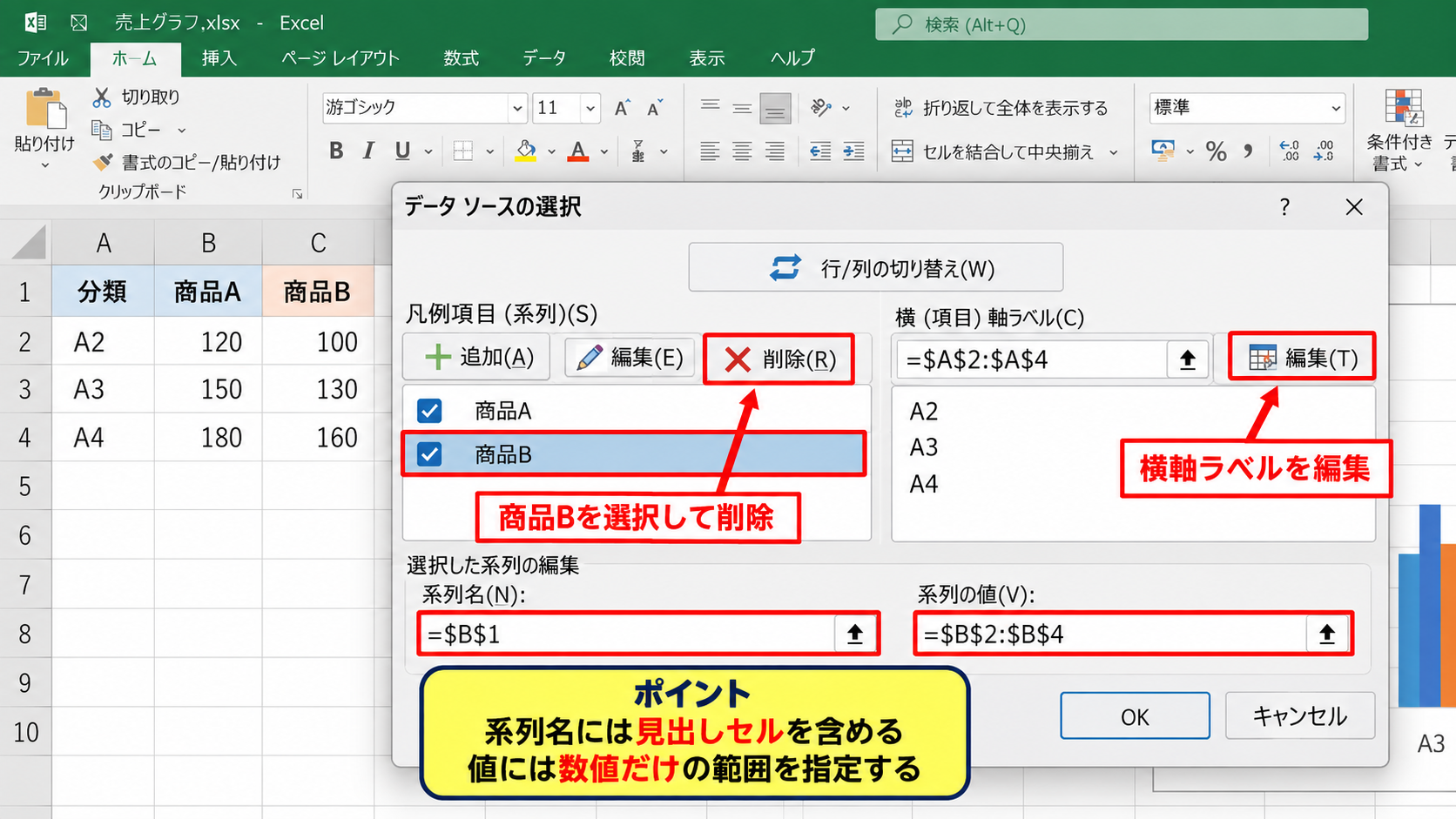The image size is (1456, 819).
Task: Click the red Font Color A icon
Action: pyautogui.click(x=578, y=151)
